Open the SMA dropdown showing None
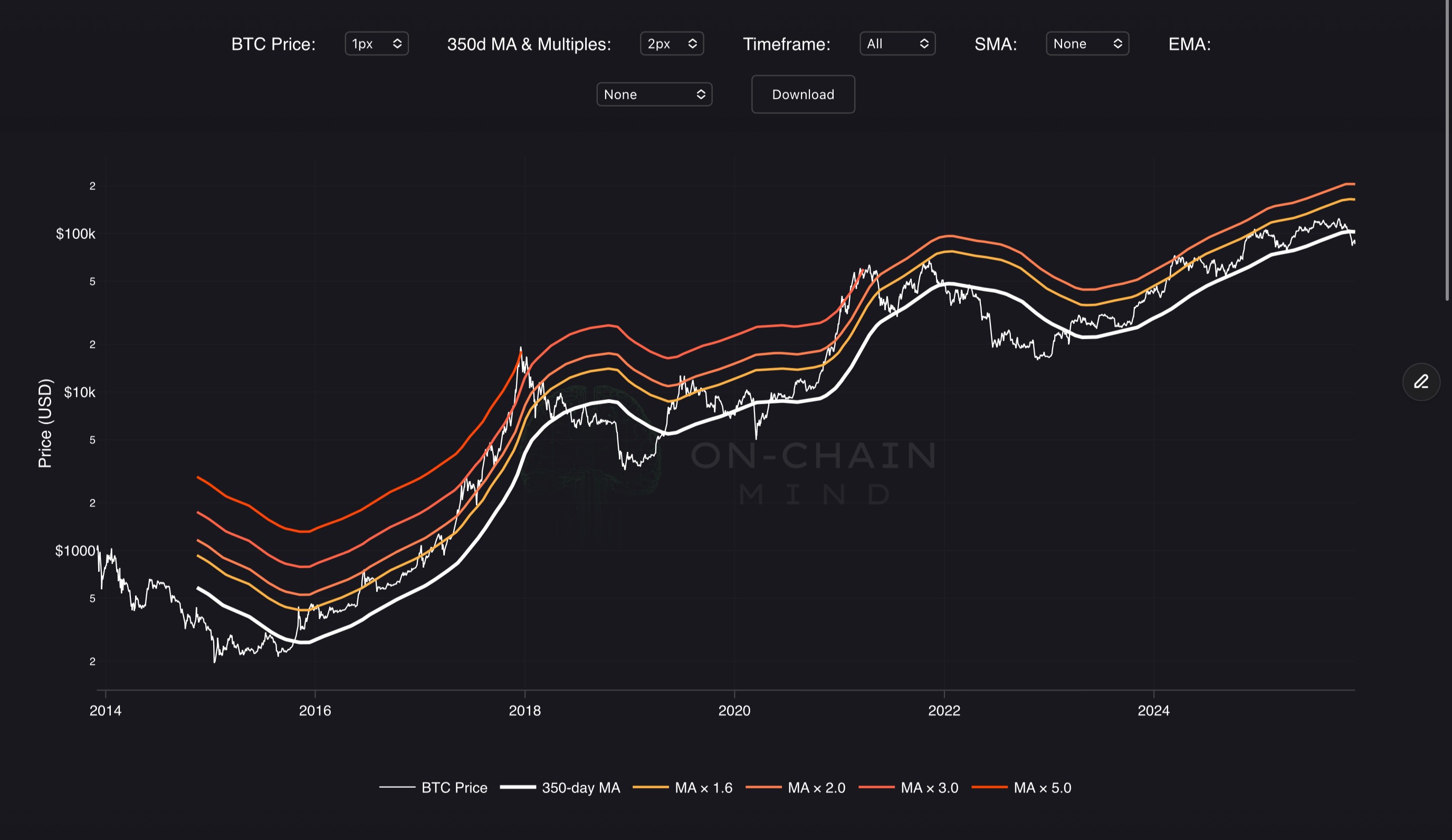 click(x=1087, y=44)
